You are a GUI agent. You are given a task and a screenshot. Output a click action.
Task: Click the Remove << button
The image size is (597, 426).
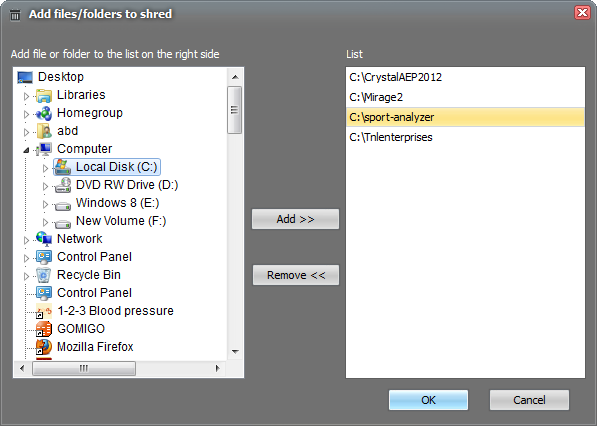(x=296, y=275)
